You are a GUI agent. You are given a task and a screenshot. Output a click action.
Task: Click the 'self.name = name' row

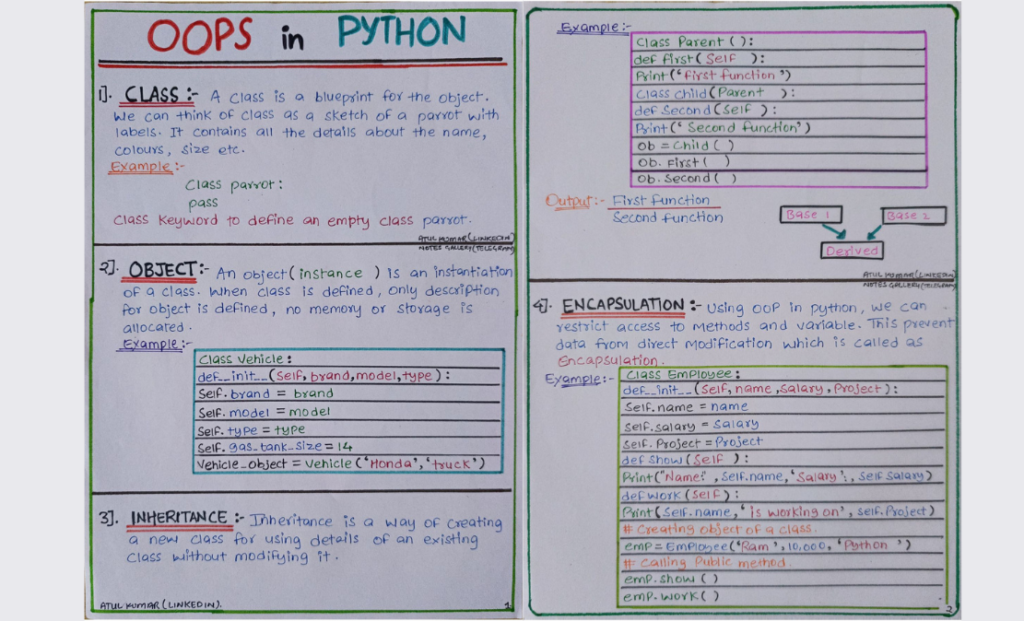tap(782, 407)
